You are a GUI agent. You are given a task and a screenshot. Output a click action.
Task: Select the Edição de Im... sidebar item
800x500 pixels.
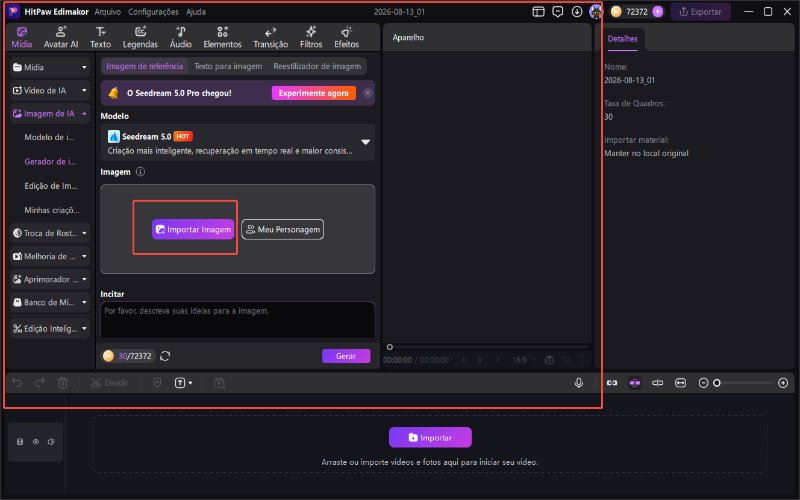(x=51, y=186)
